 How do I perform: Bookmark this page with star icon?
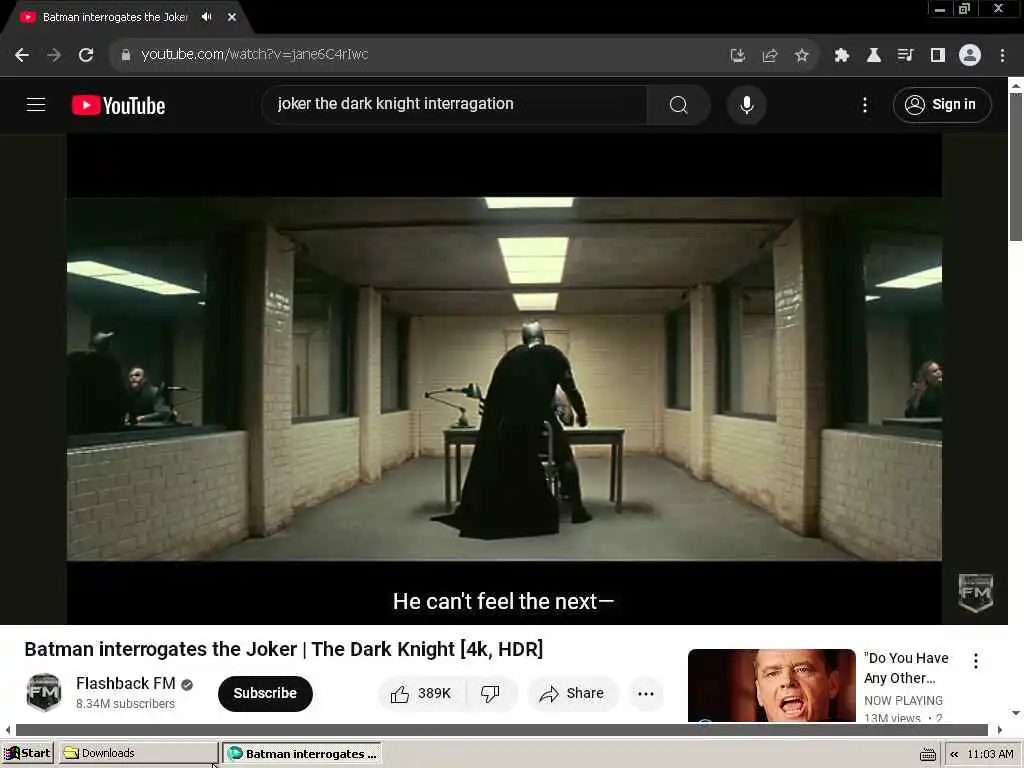801,56
